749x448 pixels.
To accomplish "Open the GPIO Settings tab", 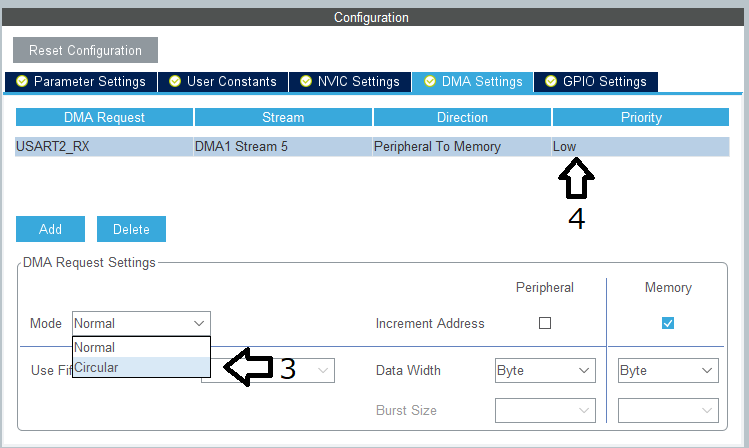I will (x=596, y=82).
